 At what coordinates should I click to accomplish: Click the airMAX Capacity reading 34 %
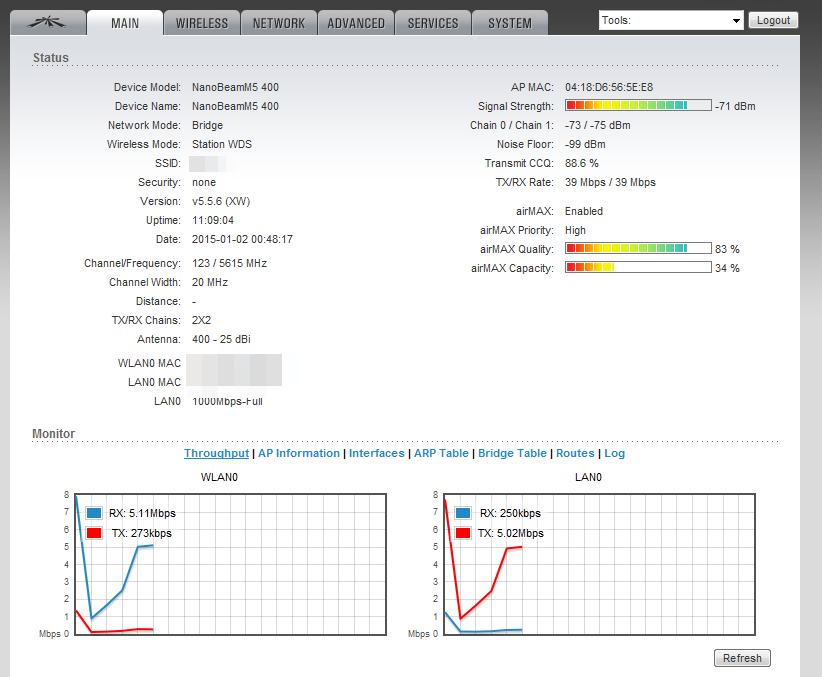tap(727, 268)
